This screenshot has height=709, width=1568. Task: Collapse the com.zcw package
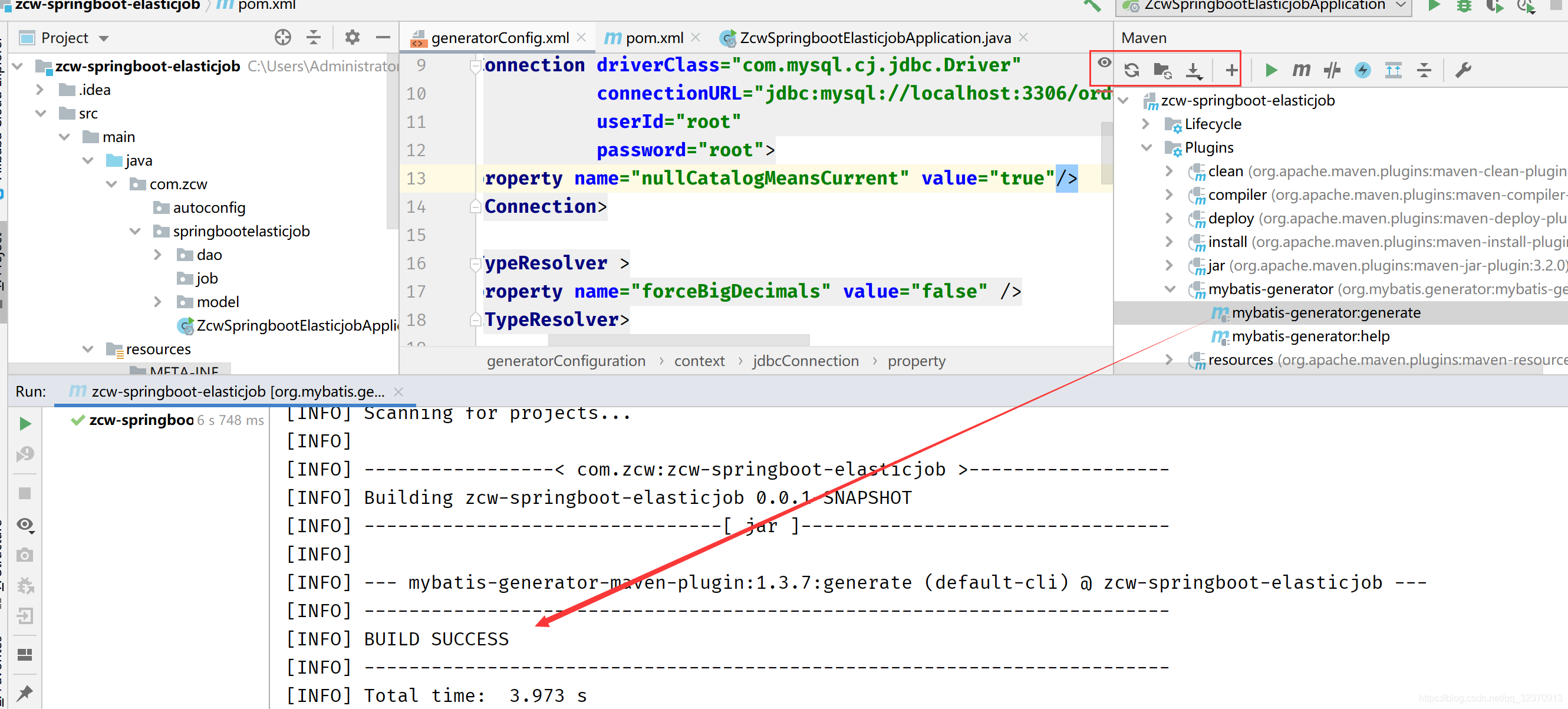pos(111,184)
